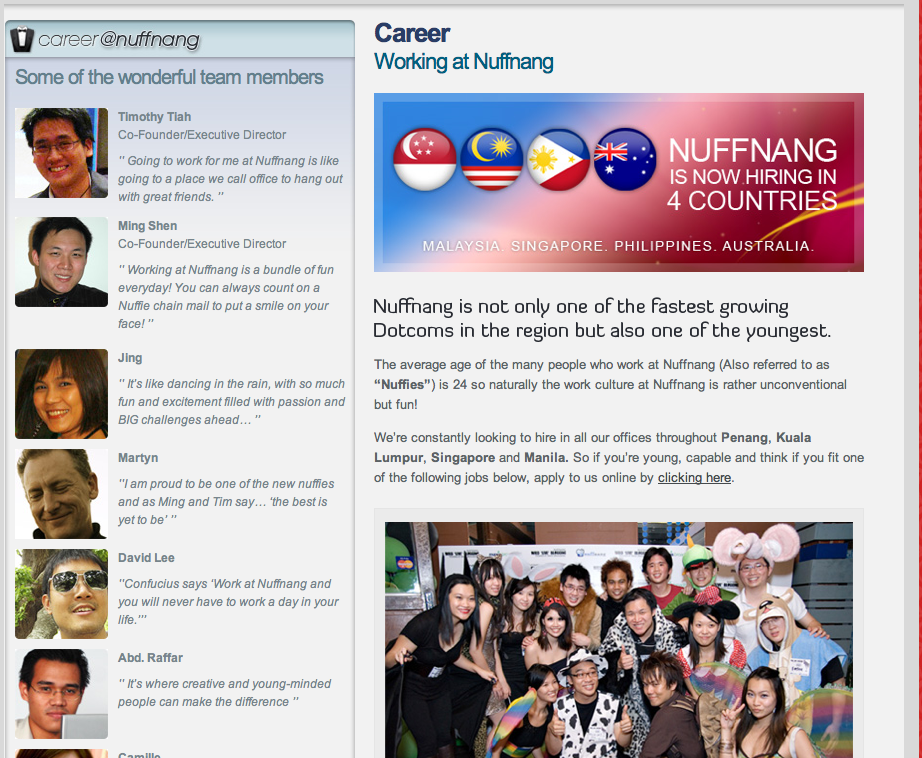Click Timothy's 'Co-Founder/Executive Director' title
Viewport: 922px width, 758px height.
point(202,135)
